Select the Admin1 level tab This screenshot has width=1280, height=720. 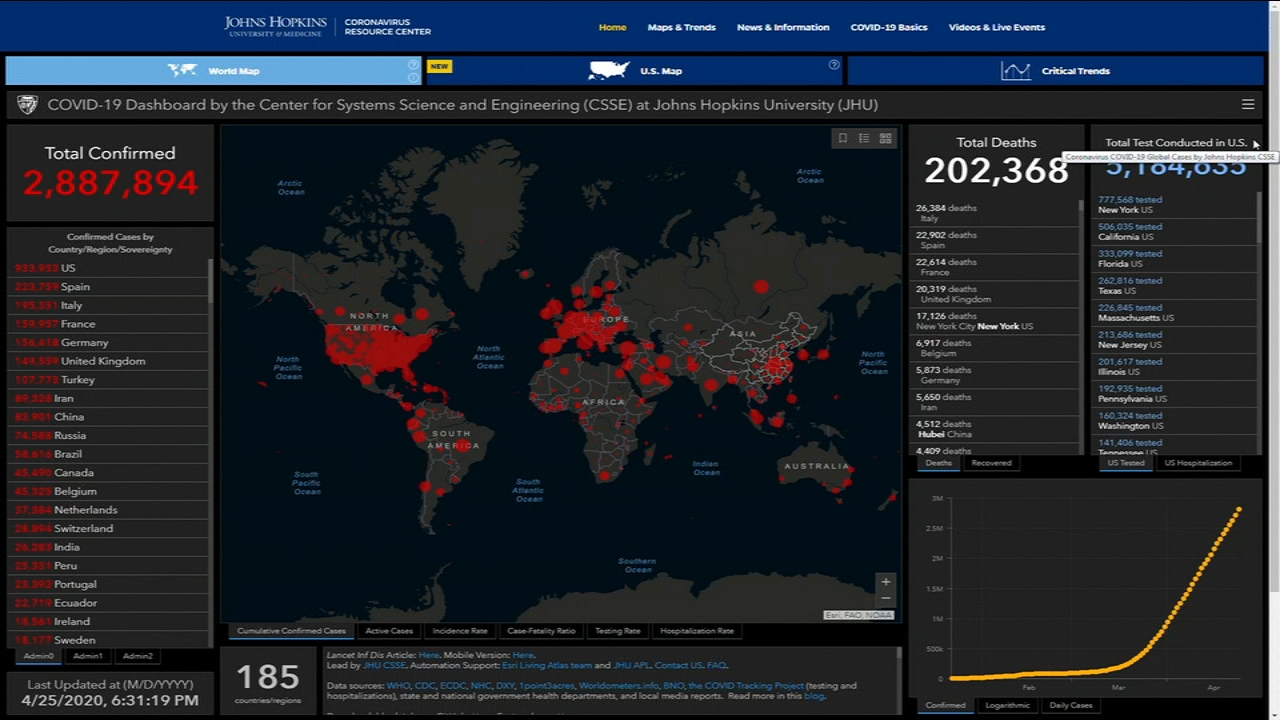tap(88, 656)
